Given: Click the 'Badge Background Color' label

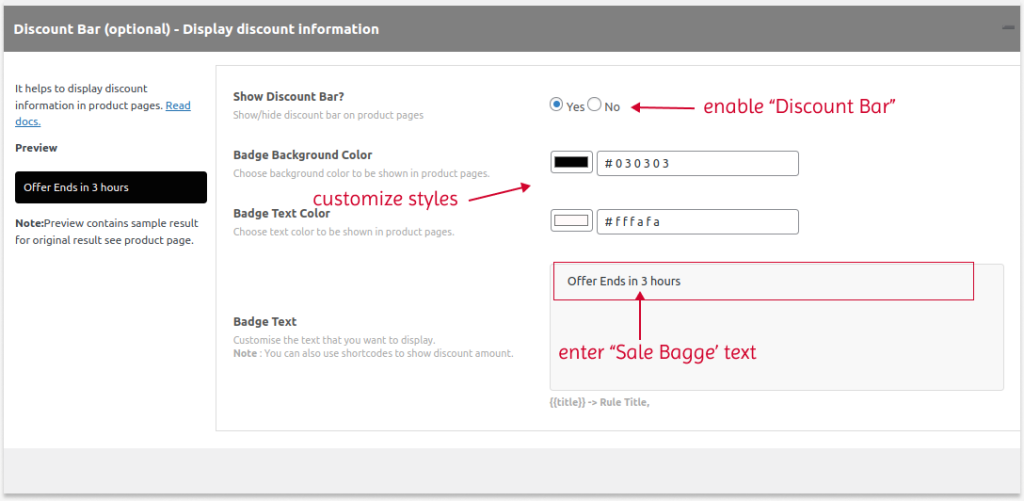Looking at the screenshot, I should (x=302, y=155).
